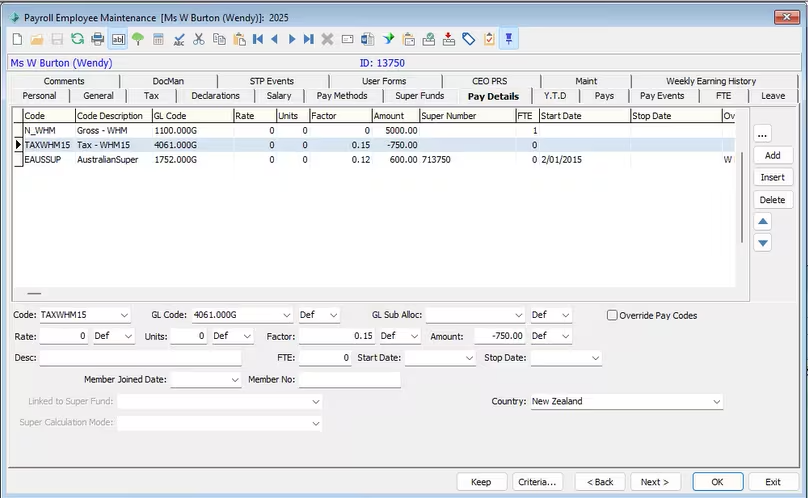Click the blue pin icon in toolbar
This screenshot has width=808, height=498.
[509, 39]
